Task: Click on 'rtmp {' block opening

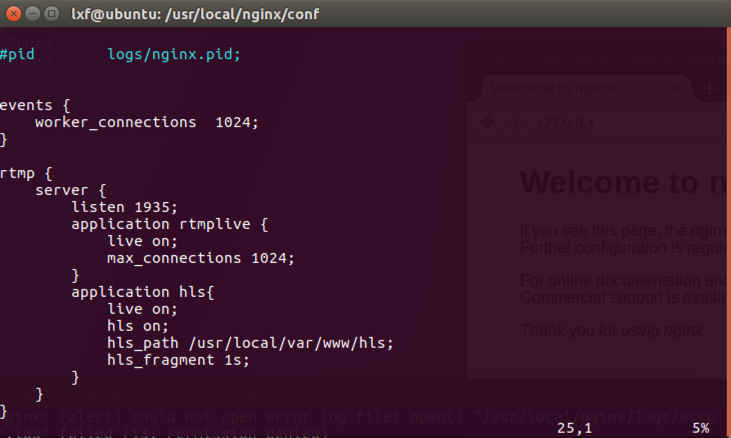Action: pos(26,174)
